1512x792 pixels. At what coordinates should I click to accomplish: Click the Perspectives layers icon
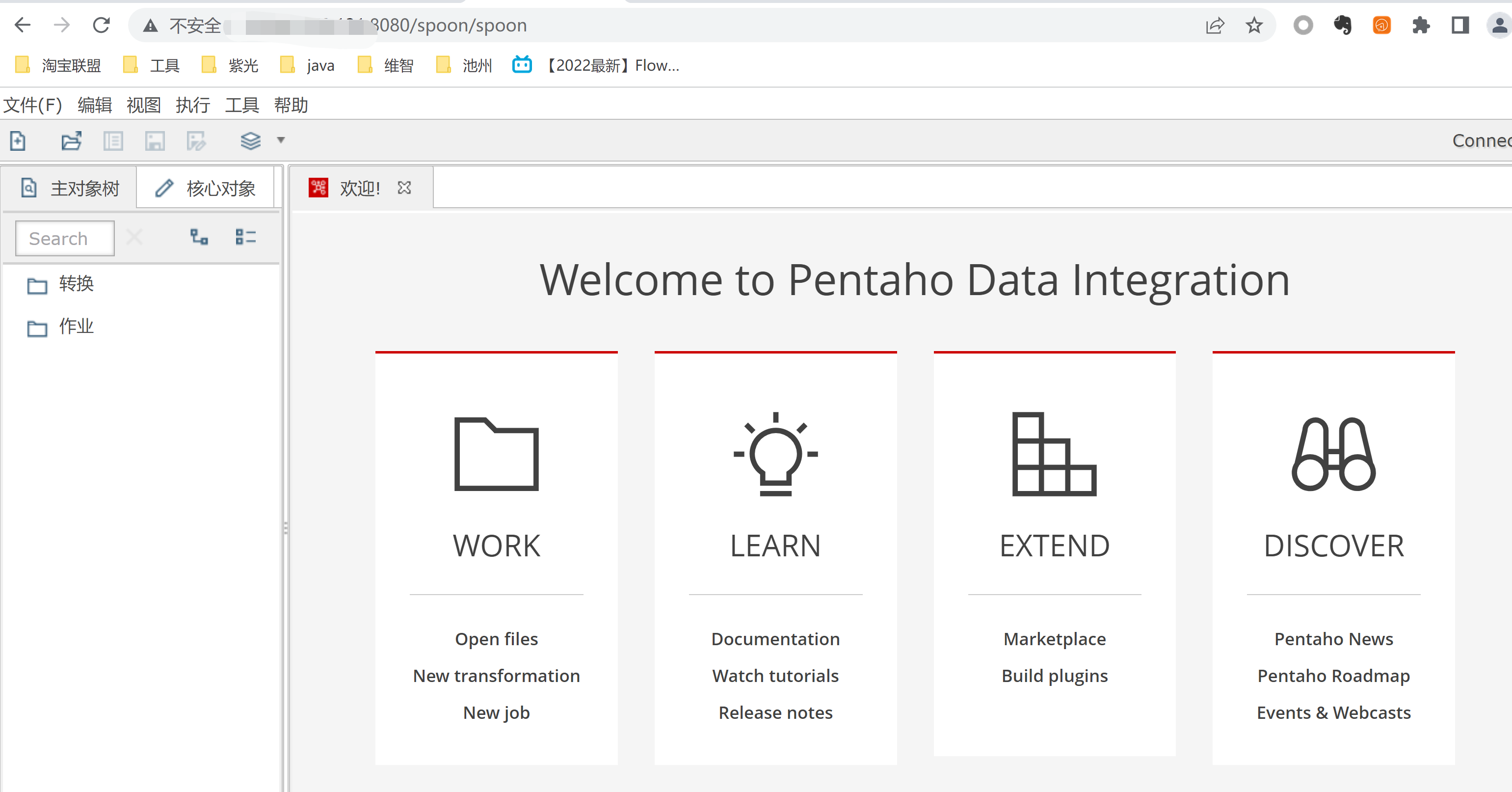coord(251,141)
